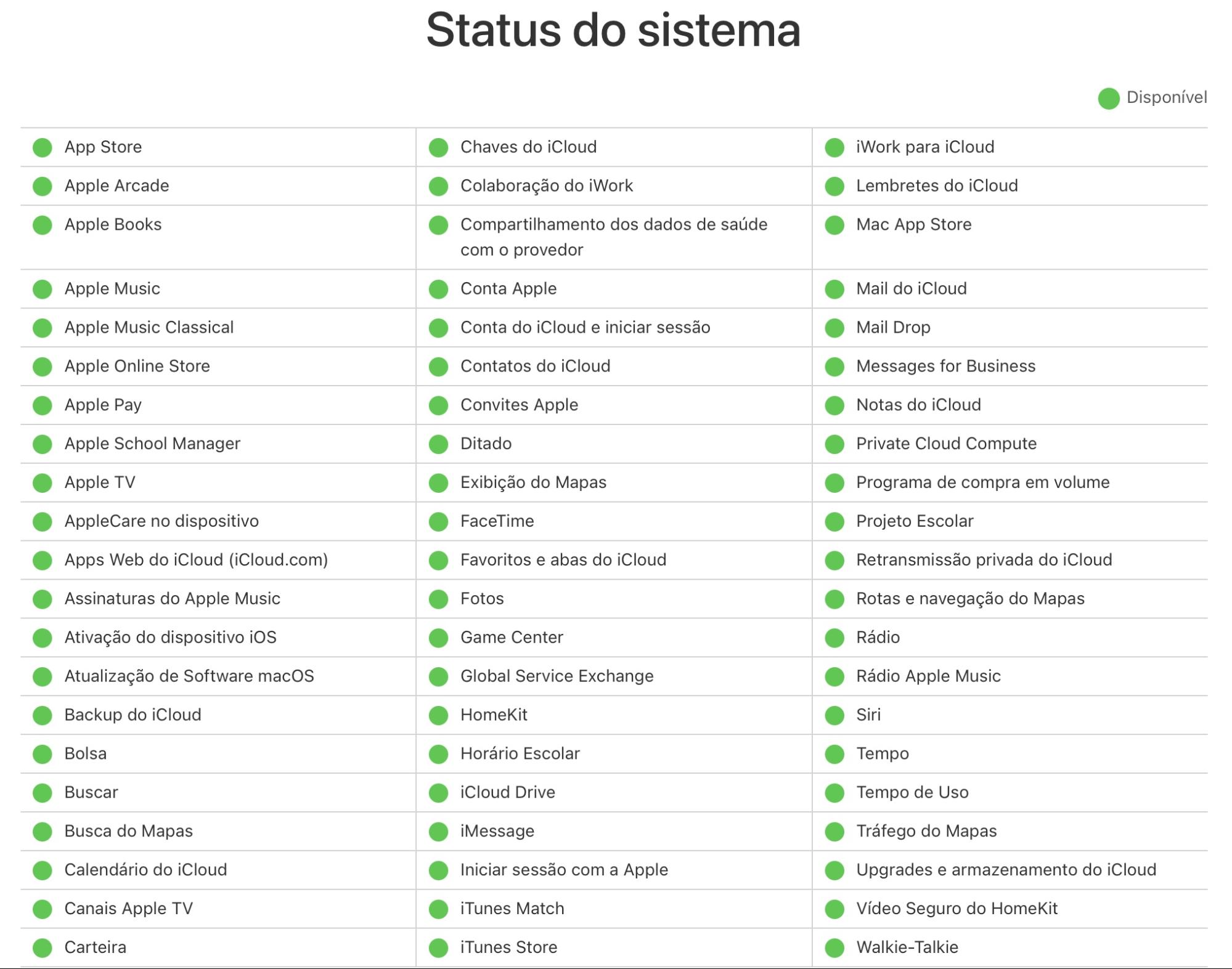Viewport: 1232px width, 969px height.
Task: Click the green dot next to Private Cloud Compute
Action: [835, 443]
